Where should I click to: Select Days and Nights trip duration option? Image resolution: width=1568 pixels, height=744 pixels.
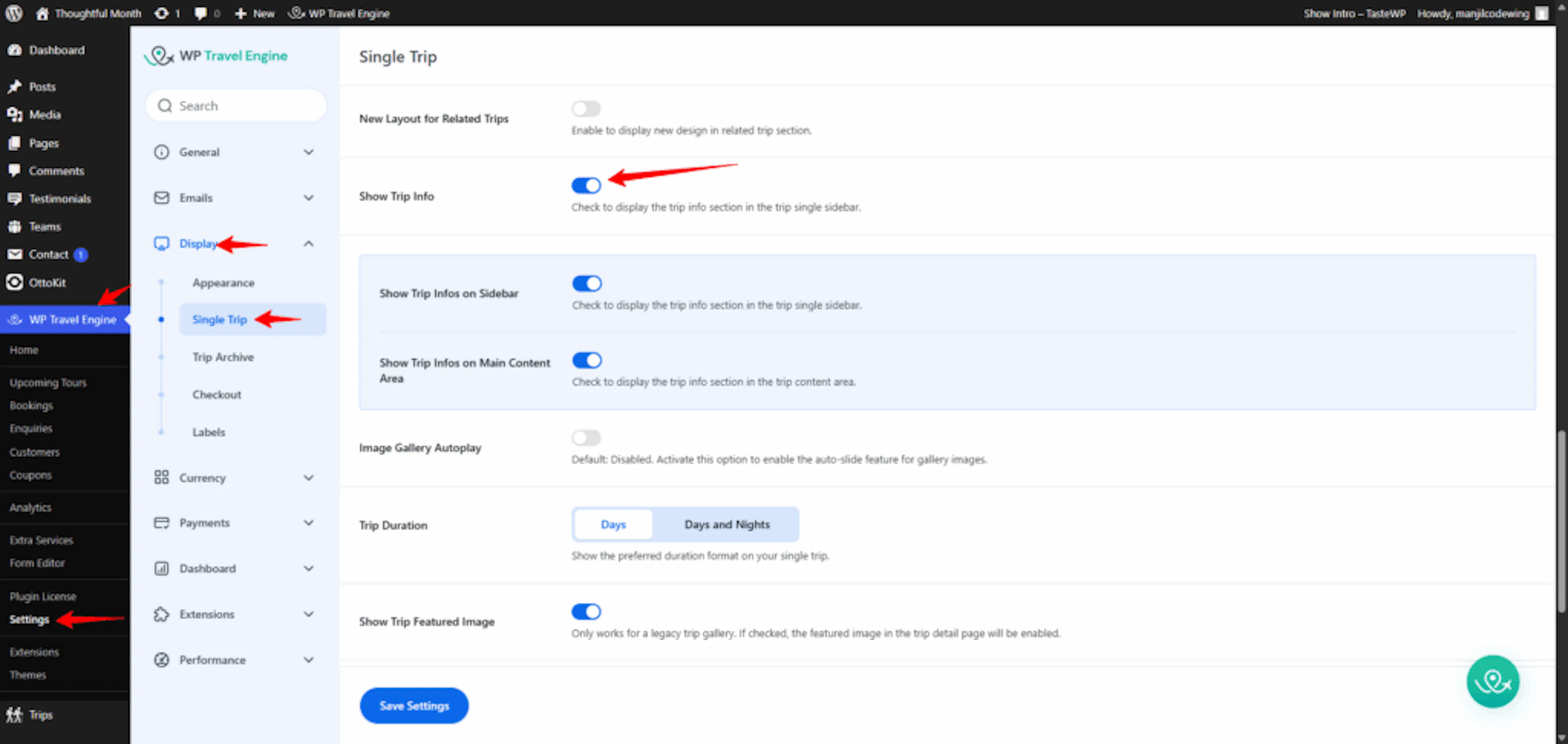pos(726,524)
